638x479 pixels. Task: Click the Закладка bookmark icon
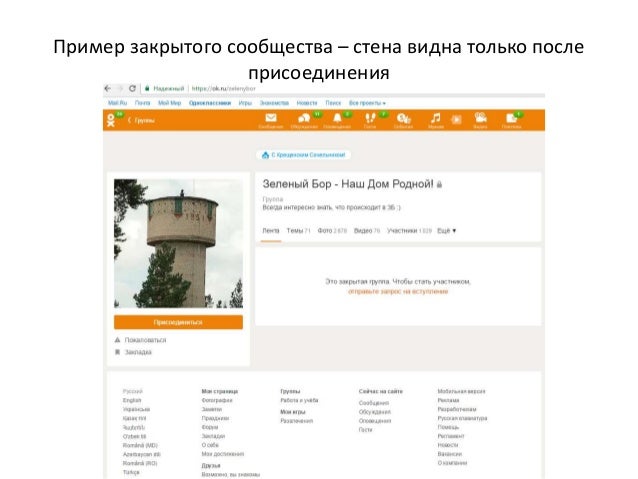pos(117,352)
